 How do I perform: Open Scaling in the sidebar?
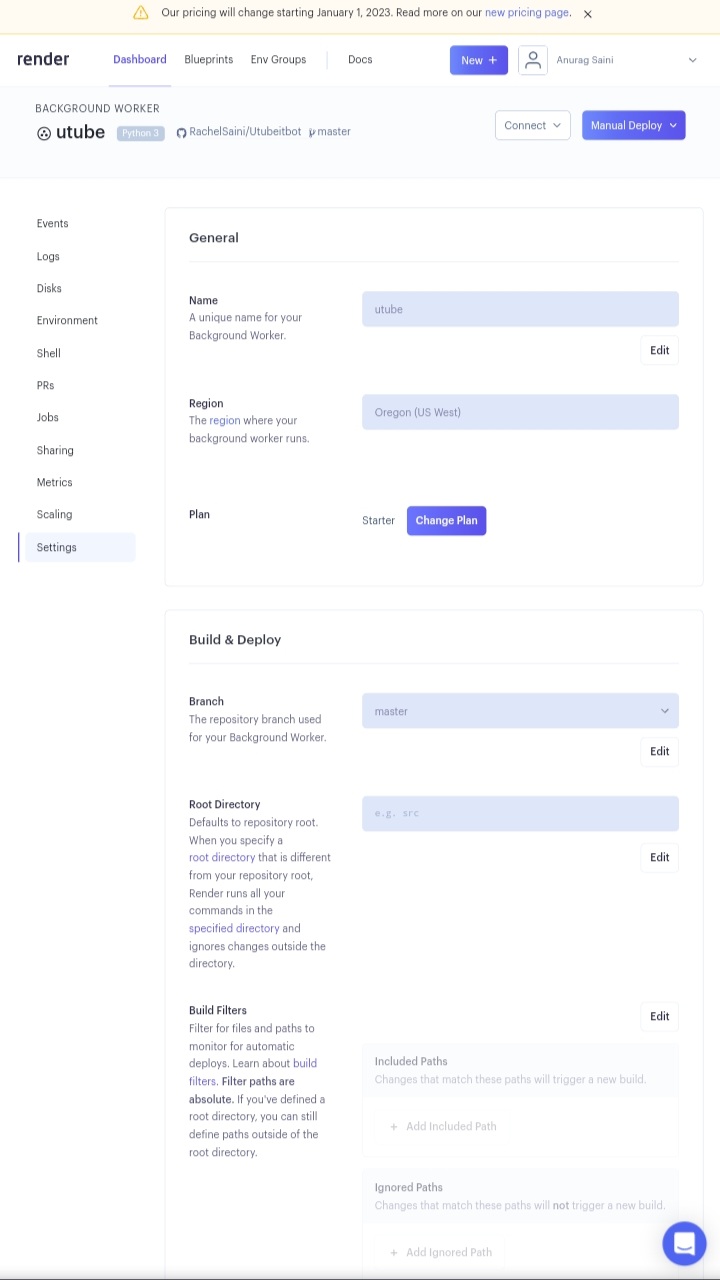[55, 515]
